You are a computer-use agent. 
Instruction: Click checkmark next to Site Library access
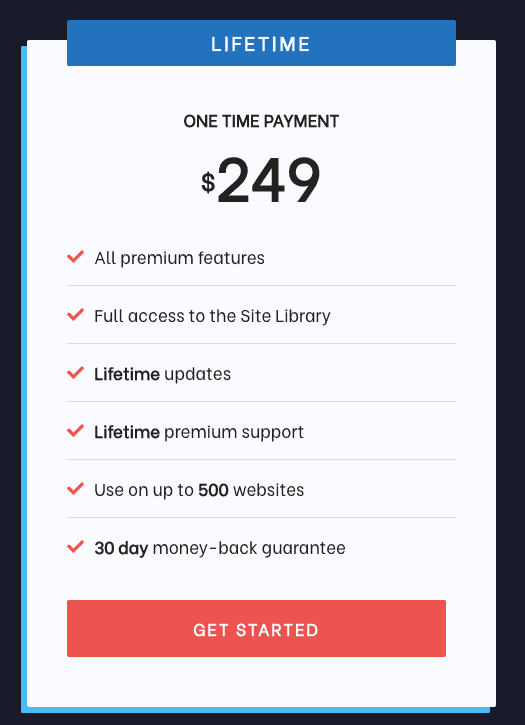pyautogui.click(x=75, y=315)
